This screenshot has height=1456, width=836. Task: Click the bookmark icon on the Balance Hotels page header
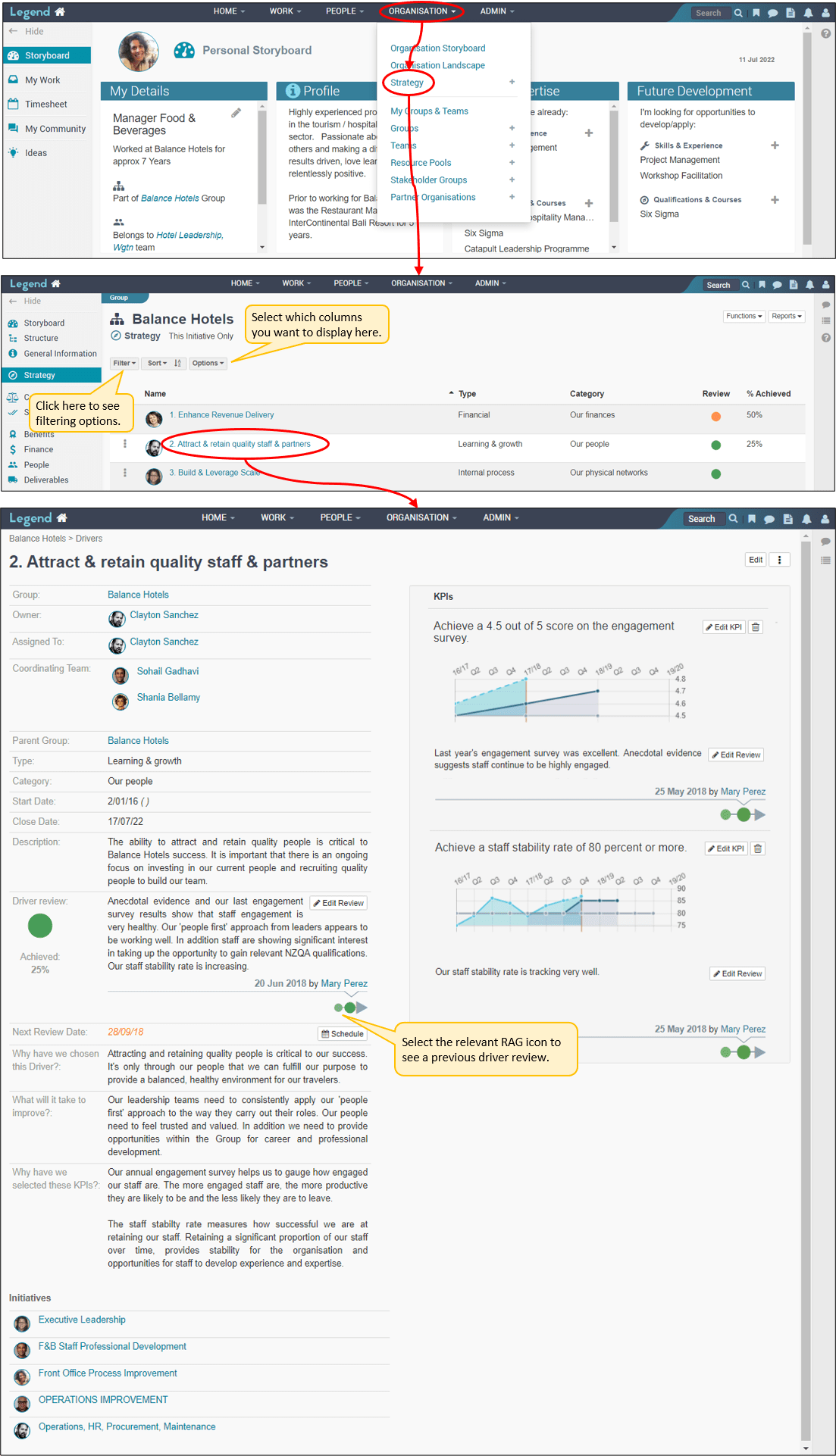(x=762, y=285)
